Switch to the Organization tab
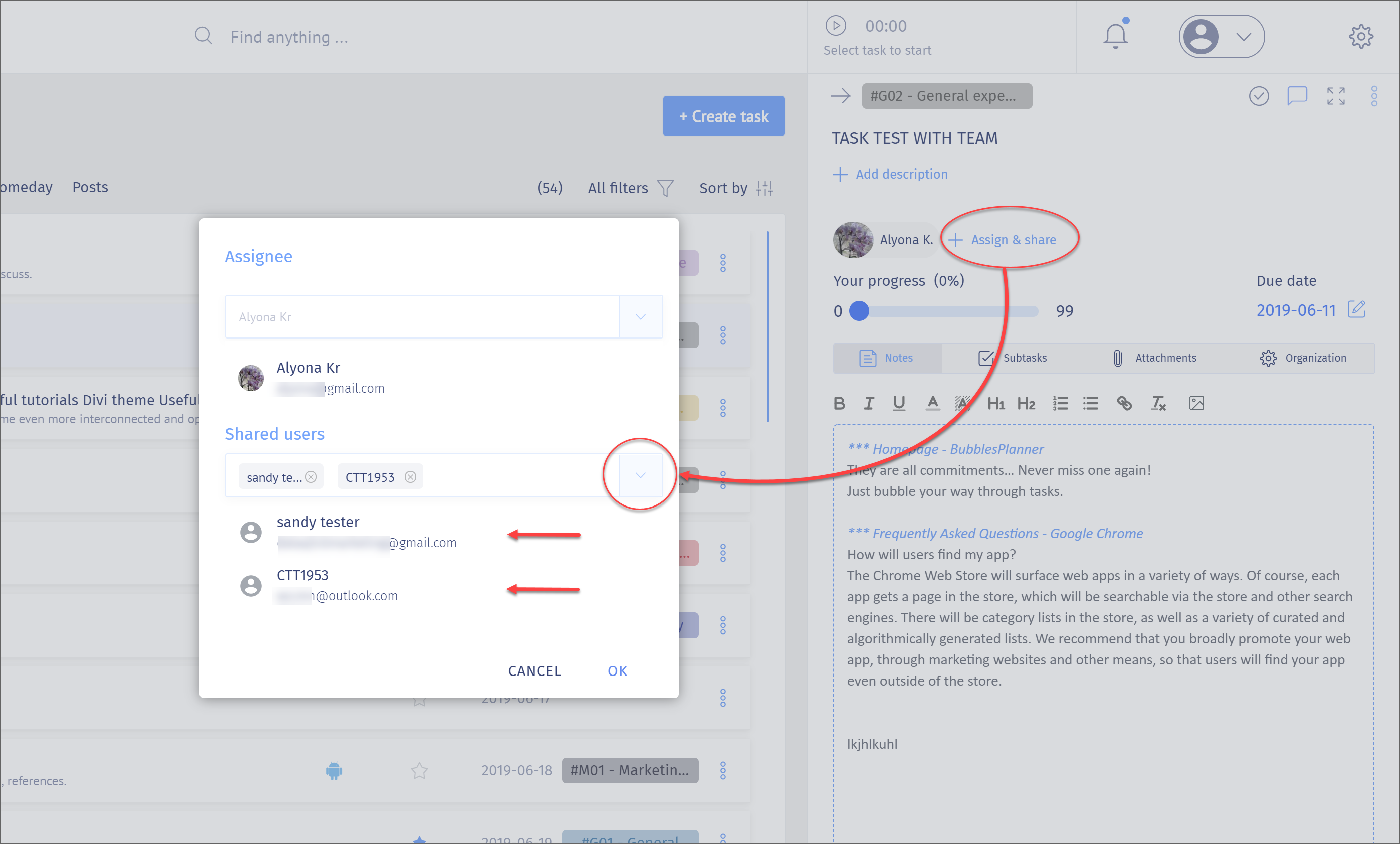 pyautogui.click(x=1303, y=358)
